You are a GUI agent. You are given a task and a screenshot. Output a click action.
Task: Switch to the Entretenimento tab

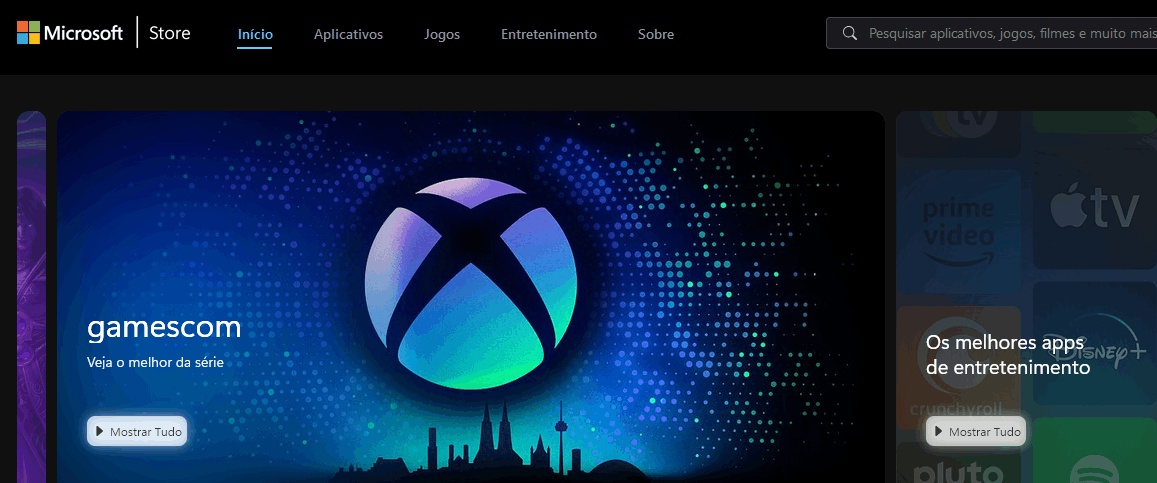[549, 34]
